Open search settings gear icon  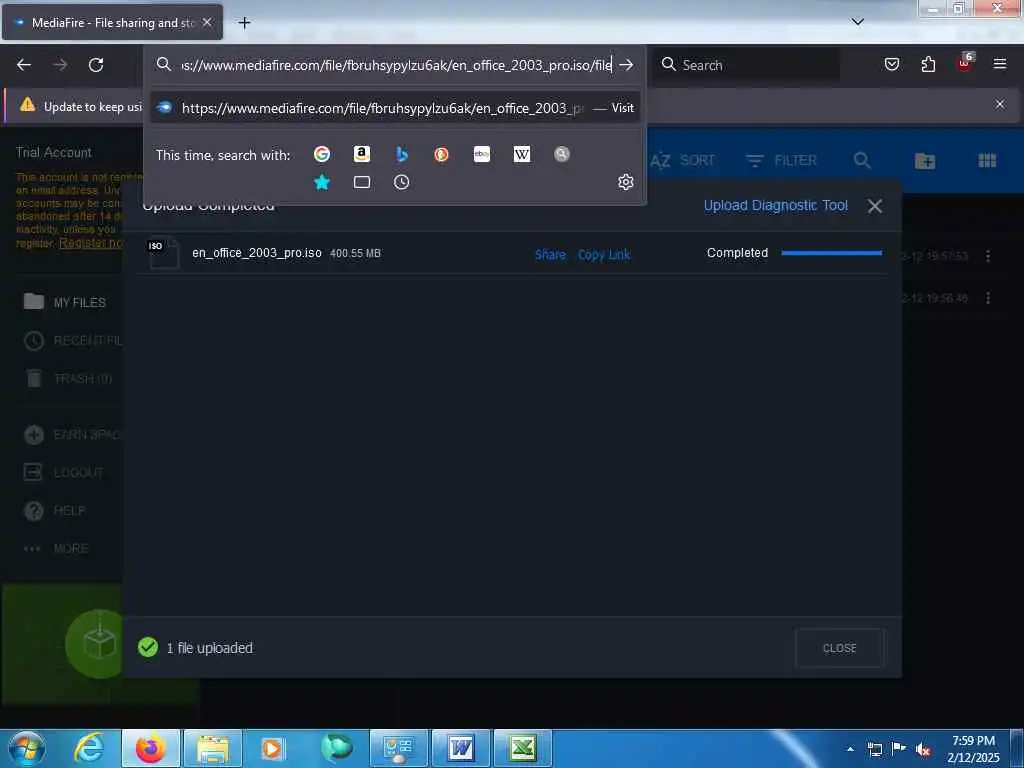pyautogui.click(x=626, y=182)
